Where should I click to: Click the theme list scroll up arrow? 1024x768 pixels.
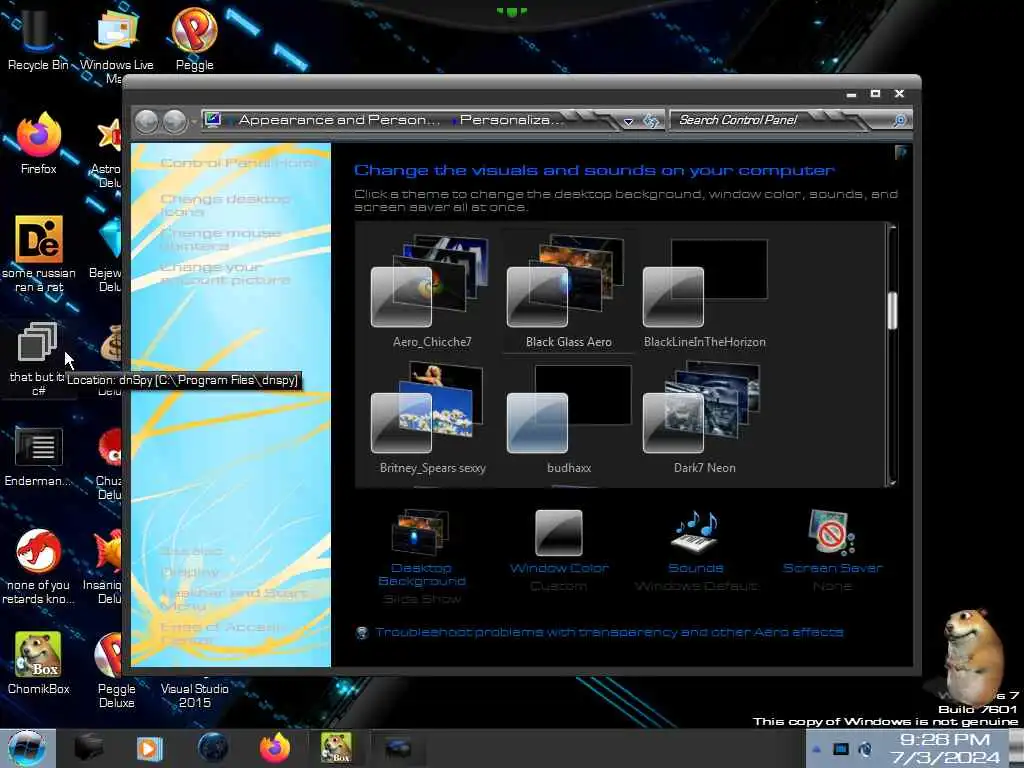[x=892, y=227]
